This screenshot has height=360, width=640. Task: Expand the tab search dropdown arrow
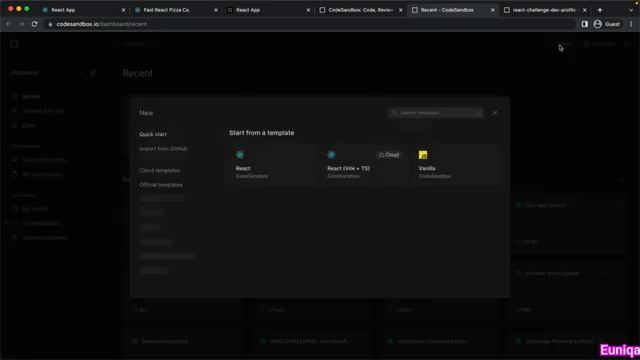(x=631, y=10)
